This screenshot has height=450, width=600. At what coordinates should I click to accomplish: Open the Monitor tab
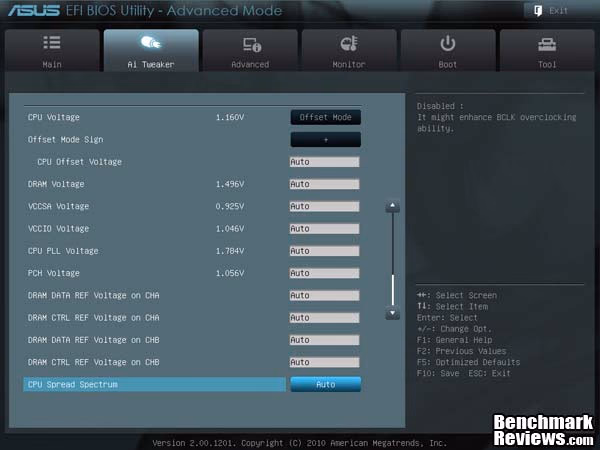[349, 51]
